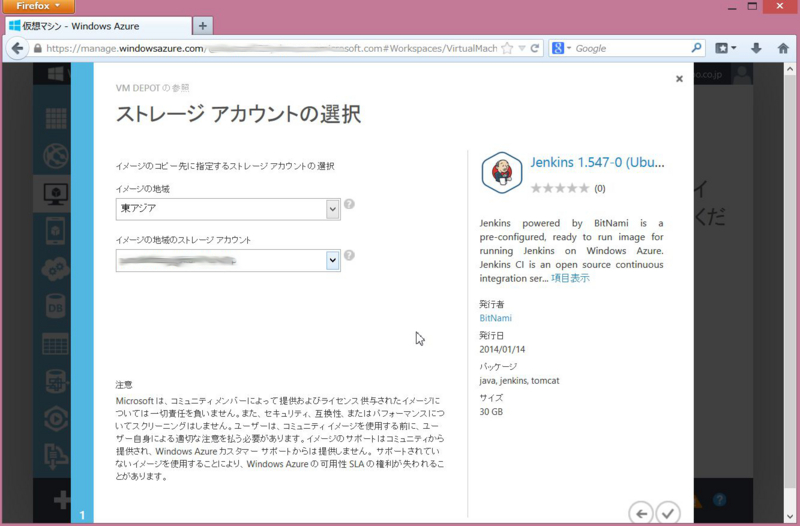
Task: Reload the page
Action: coord(535,48)
